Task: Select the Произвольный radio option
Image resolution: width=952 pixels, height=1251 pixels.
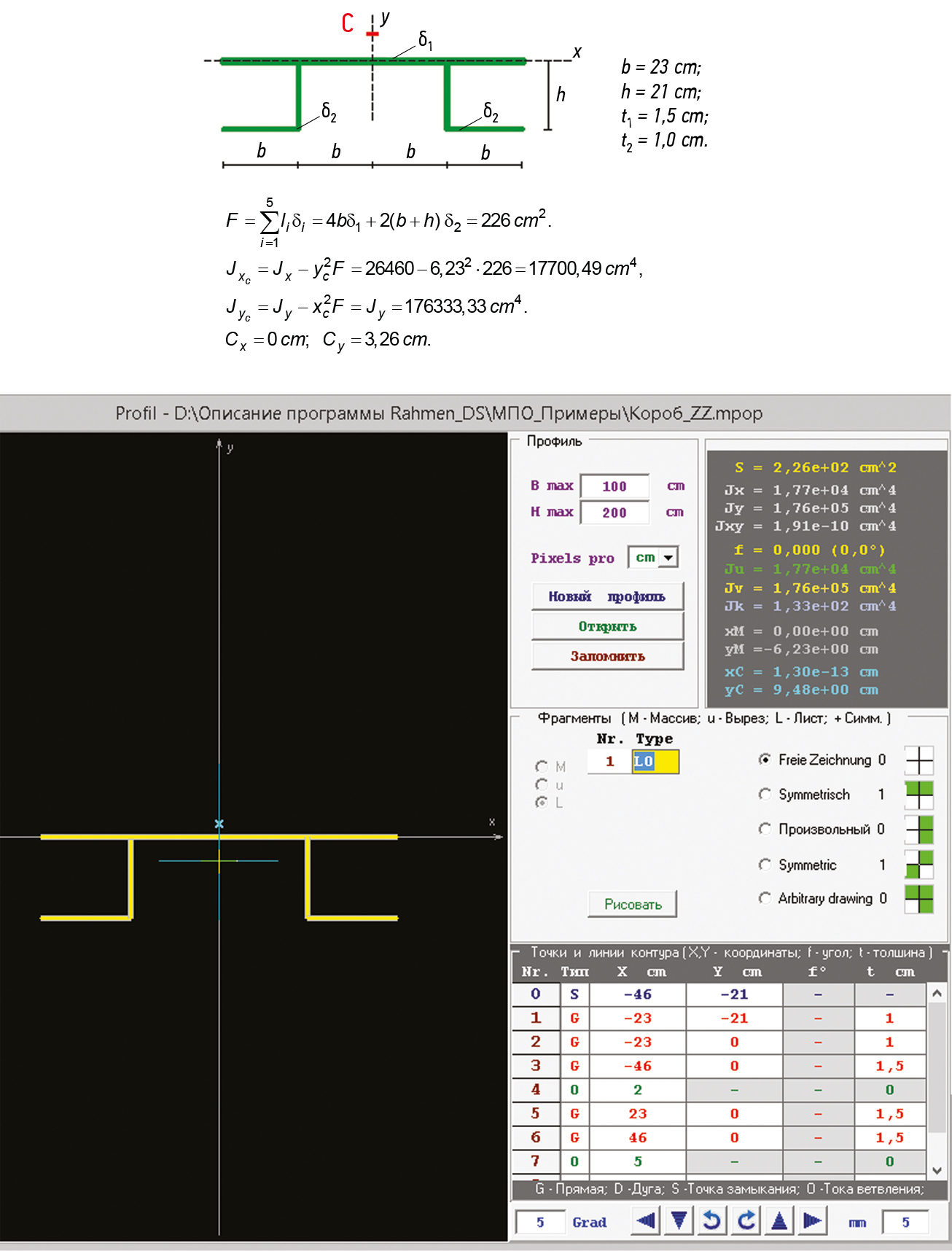Action: tap(765, 829)
